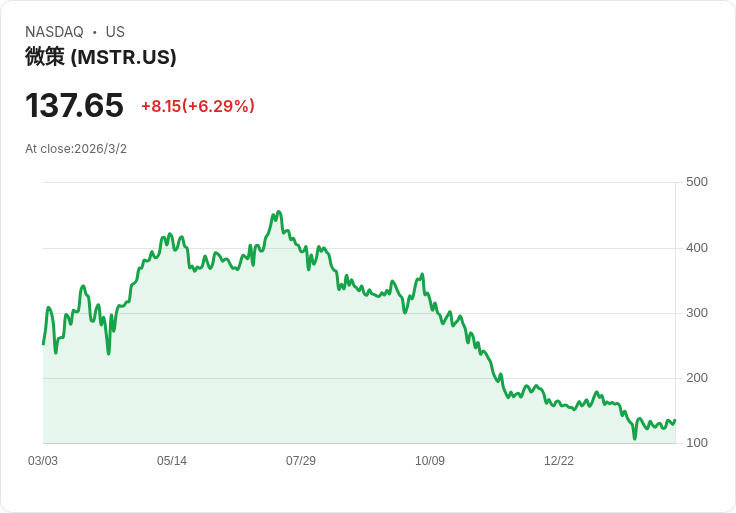Click the 300 y-axis label
Viewport: 736px width, 513px height.
(x=697, y=313)
